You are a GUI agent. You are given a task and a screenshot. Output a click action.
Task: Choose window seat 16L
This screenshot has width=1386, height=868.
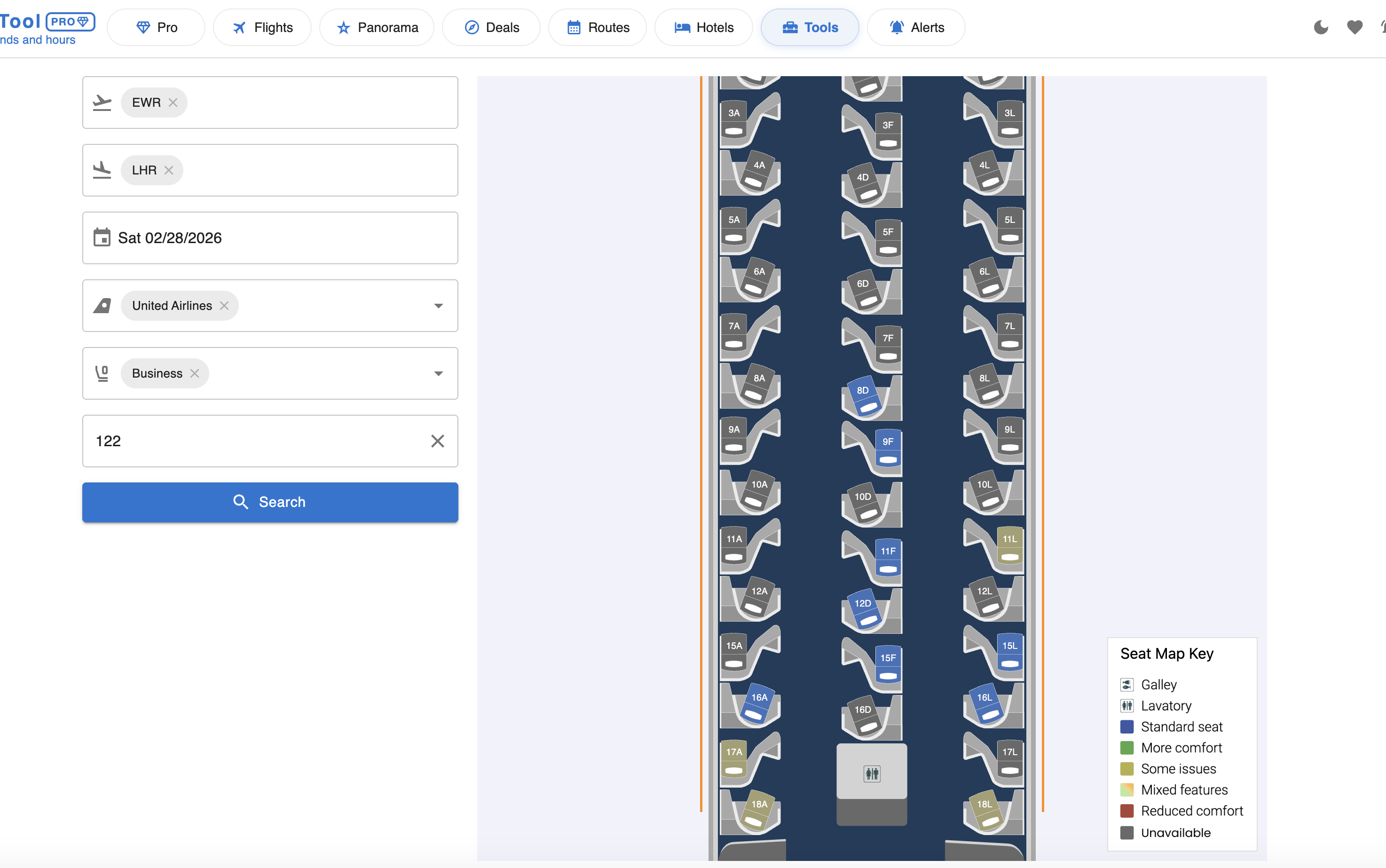985,704
